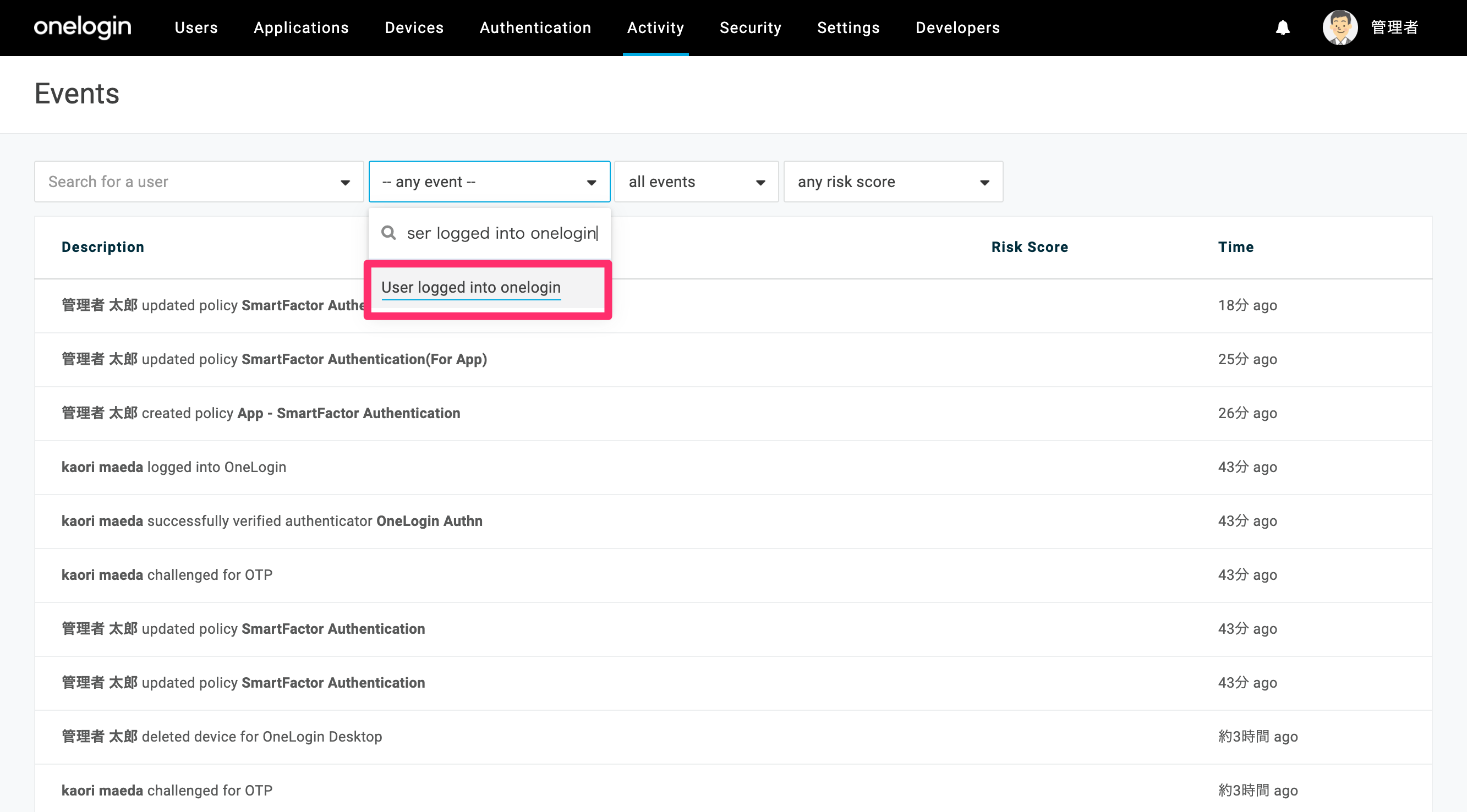Open the 'all events' filter dropdown

(696, 182)
